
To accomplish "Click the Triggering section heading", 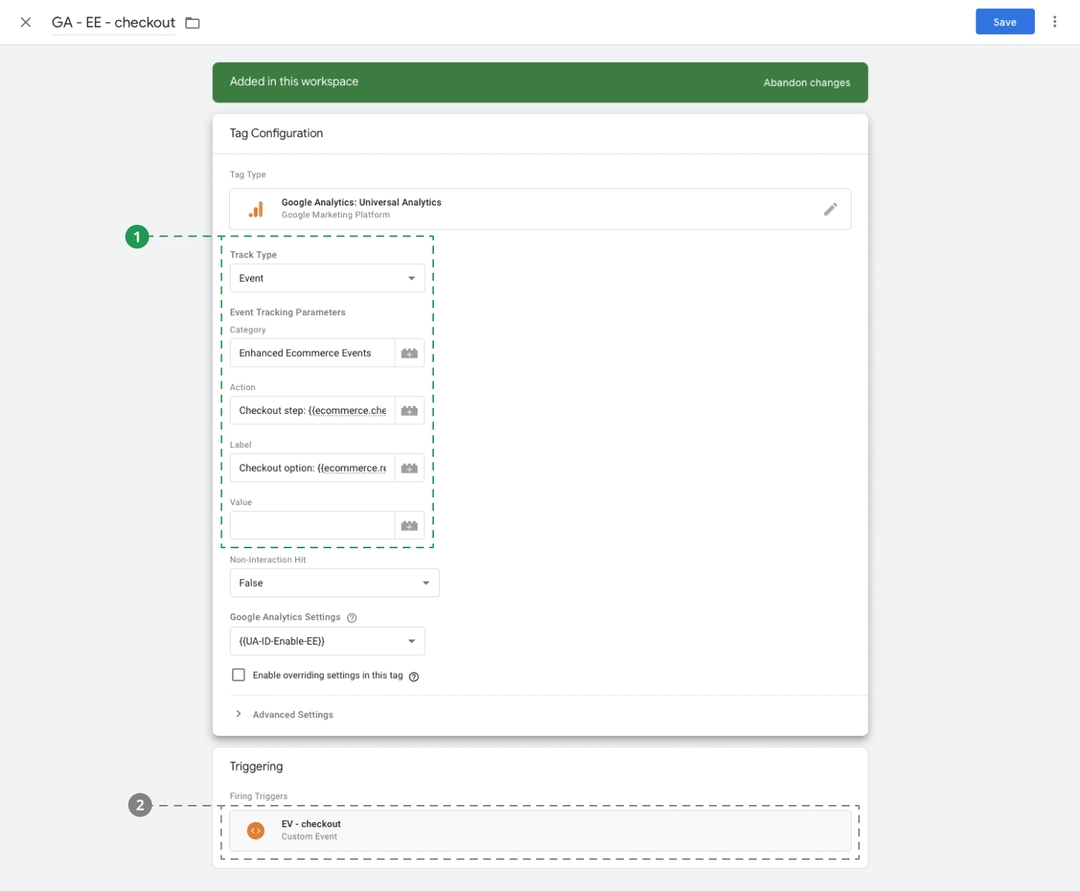I will pyautogui.click(x=256, y=766).
